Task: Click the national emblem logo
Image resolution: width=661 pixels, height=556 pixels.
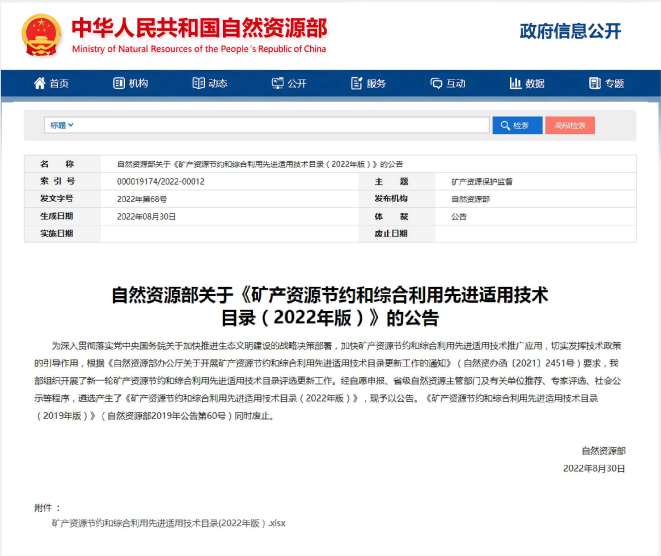Action: 41,33
